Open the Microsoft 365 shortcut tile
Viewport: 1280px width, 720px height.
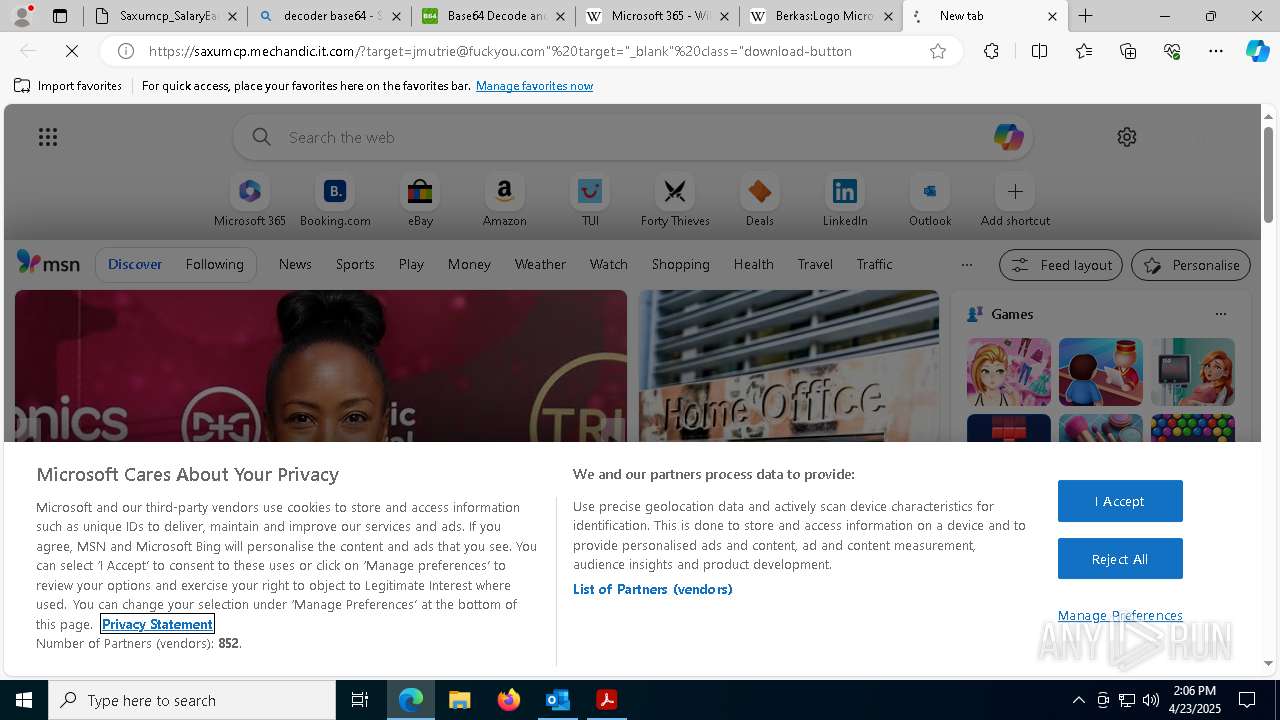tap(250, 200)
